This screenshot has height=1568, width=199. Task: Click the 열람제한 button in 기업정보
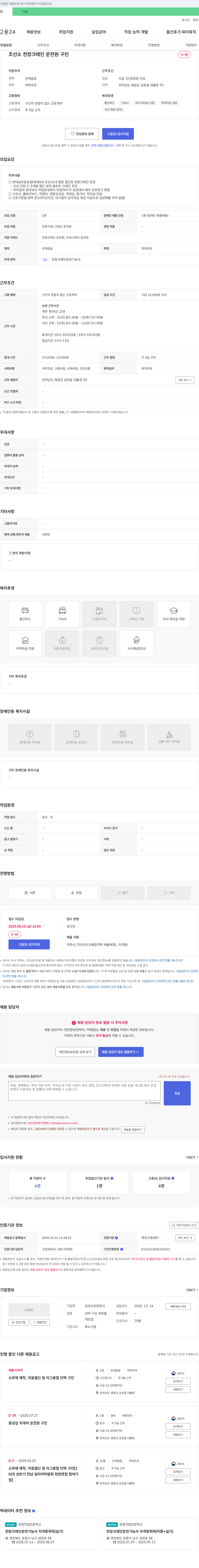tap(40, 1322)
